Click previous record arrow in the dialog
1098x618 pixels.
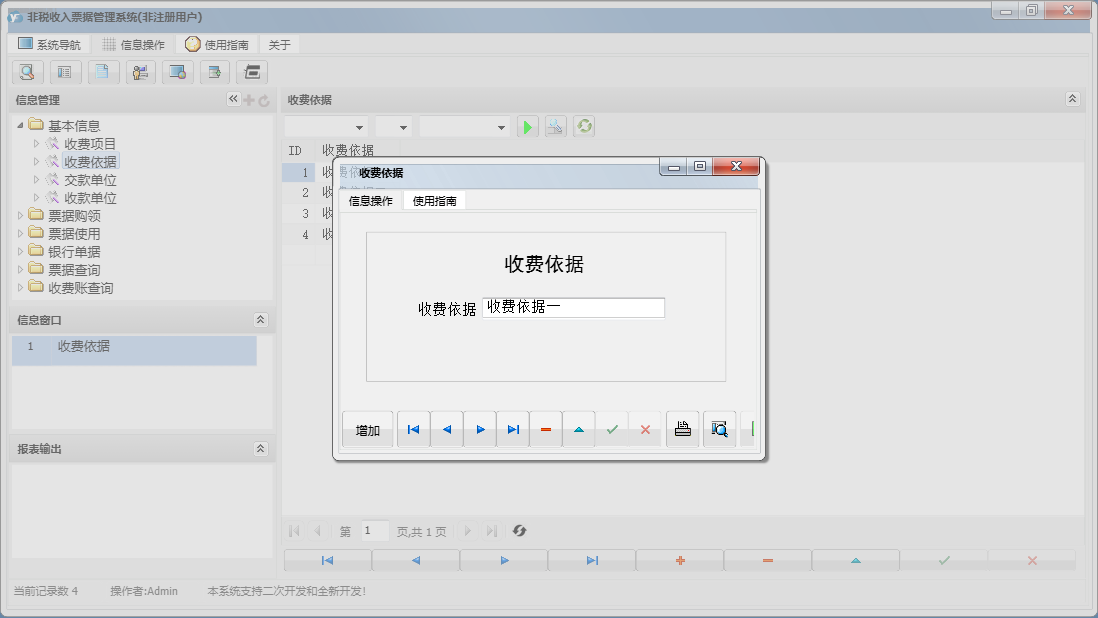(x=447, y=429)
